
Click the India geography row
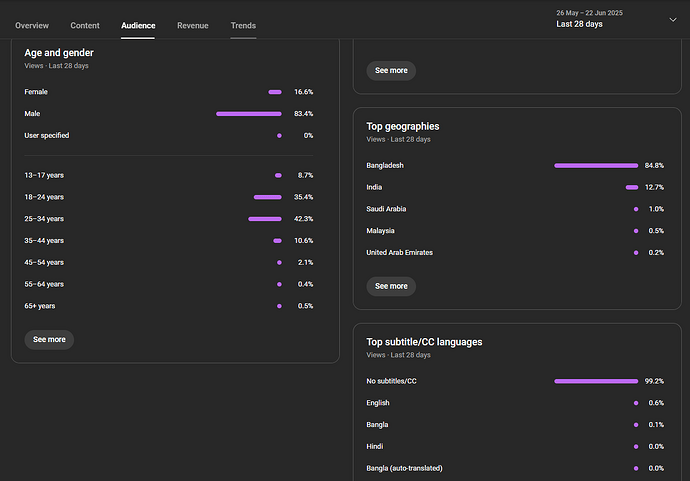515,187
